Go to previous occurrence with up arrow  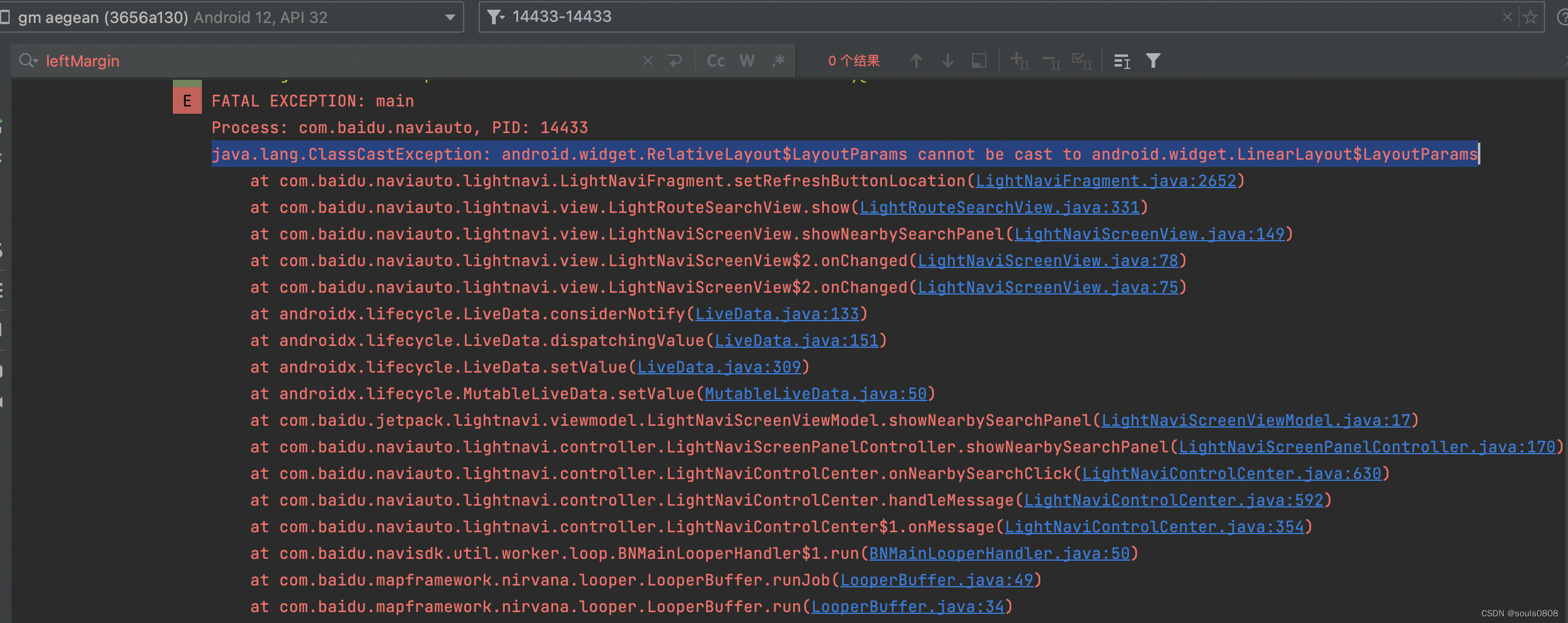(916, 61)
